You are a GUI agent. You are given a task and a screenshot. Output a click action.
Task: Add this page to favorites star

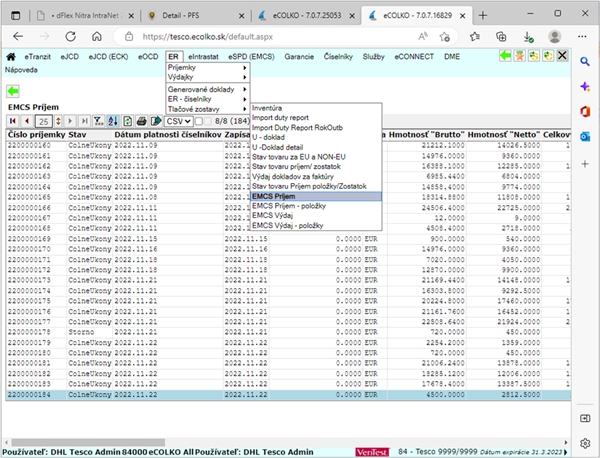(444, 37)
